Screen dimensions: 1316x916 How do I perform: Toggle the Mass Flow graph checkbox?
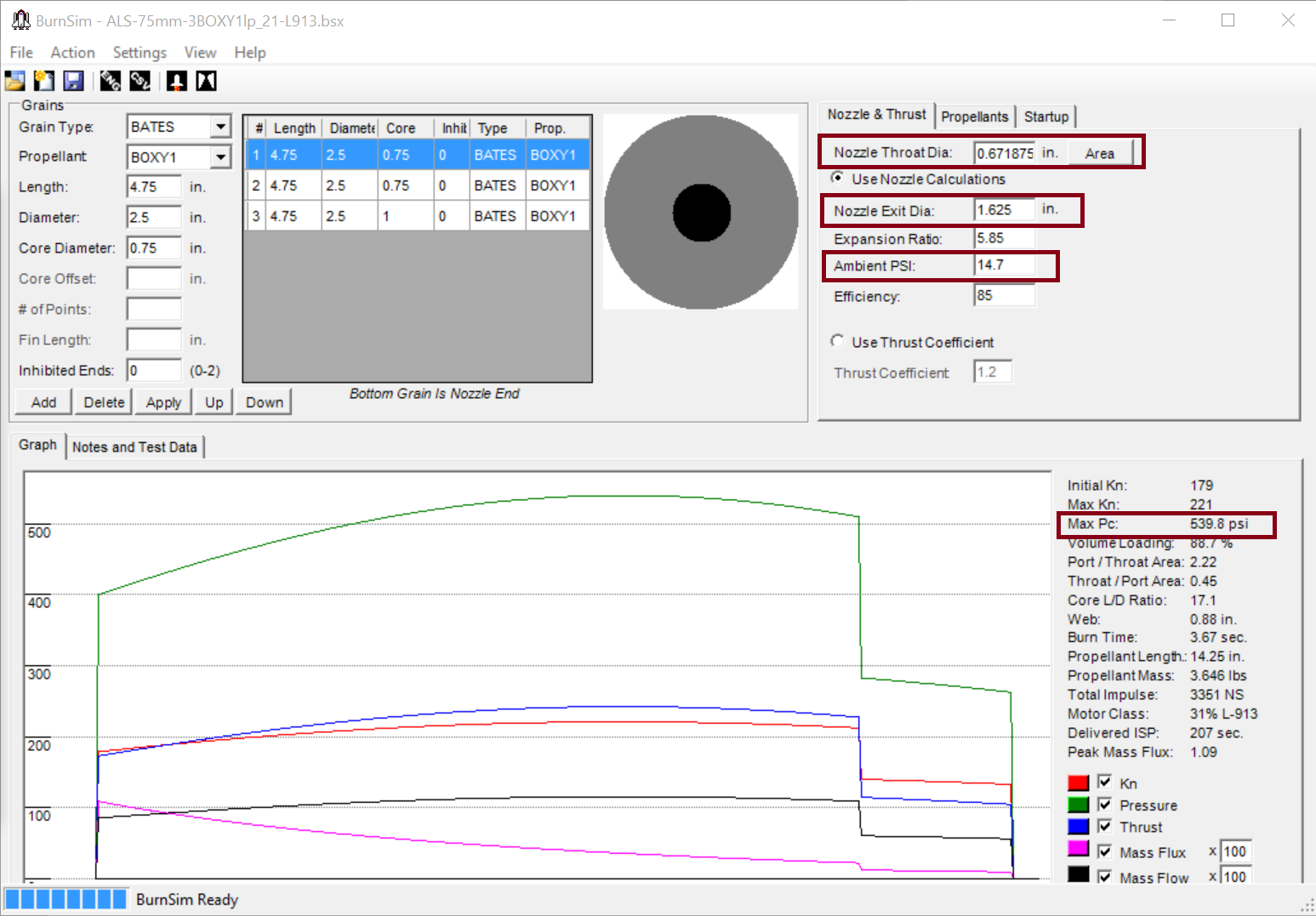point(1105,876)
